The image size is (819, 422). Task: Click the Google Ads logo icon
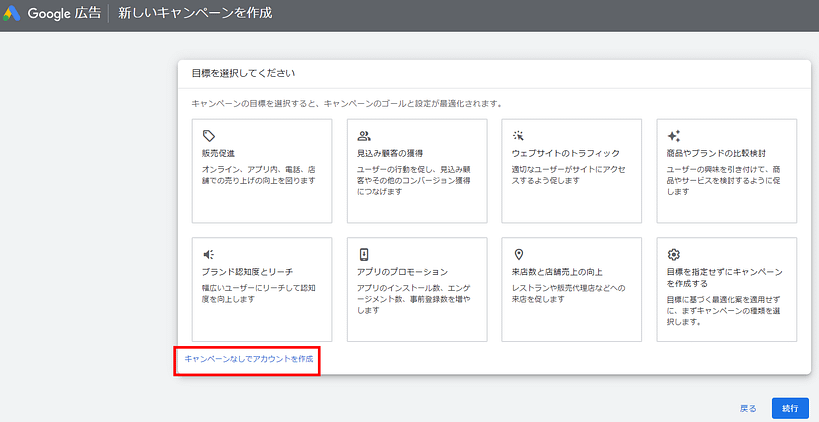[13, 14]
